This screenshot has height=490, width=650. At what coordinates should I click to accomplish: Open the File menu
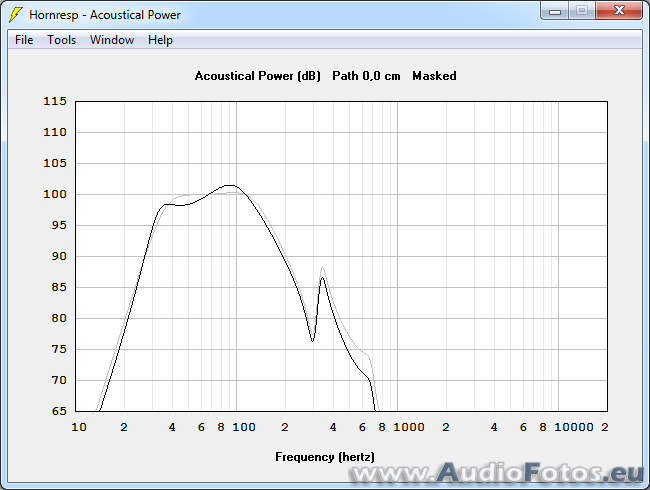(x=24, y=40)
